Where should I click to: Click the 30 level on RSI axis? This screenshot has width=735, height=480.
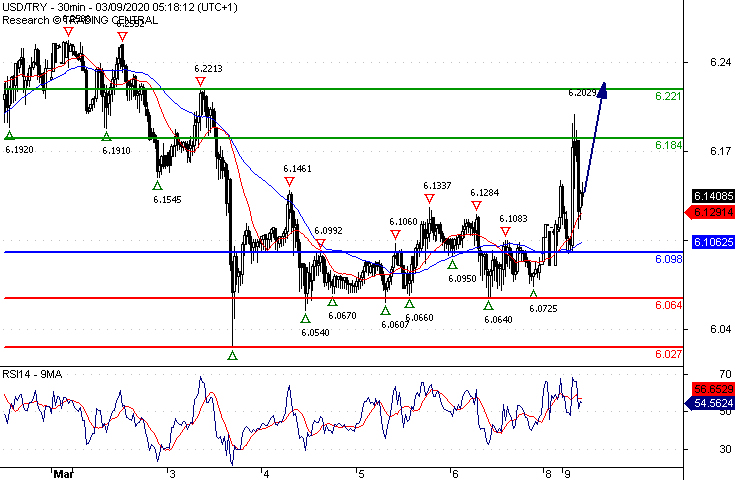click(x=725, y=449)
